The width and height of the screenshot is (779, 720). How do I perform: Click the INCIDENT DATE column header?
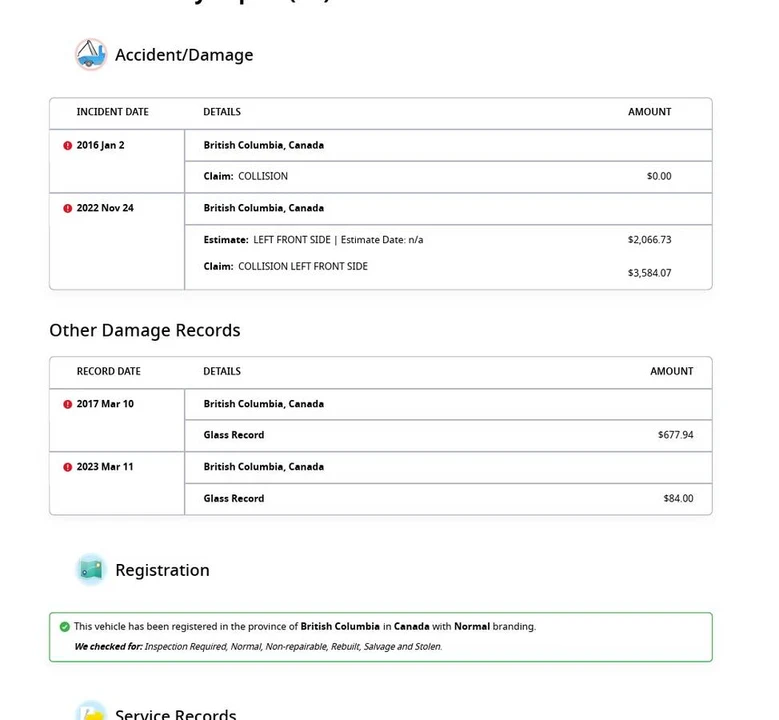pyautogui.click(x=112, y=112)
